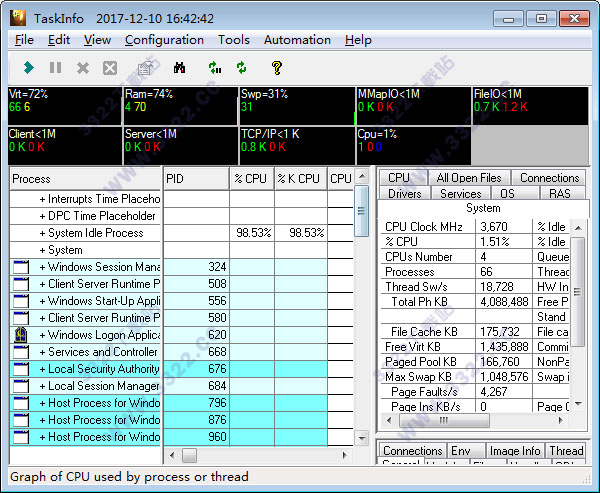600x493 pixels.
Task: Switch to the All Open Files tab
Action: point(468,178)
